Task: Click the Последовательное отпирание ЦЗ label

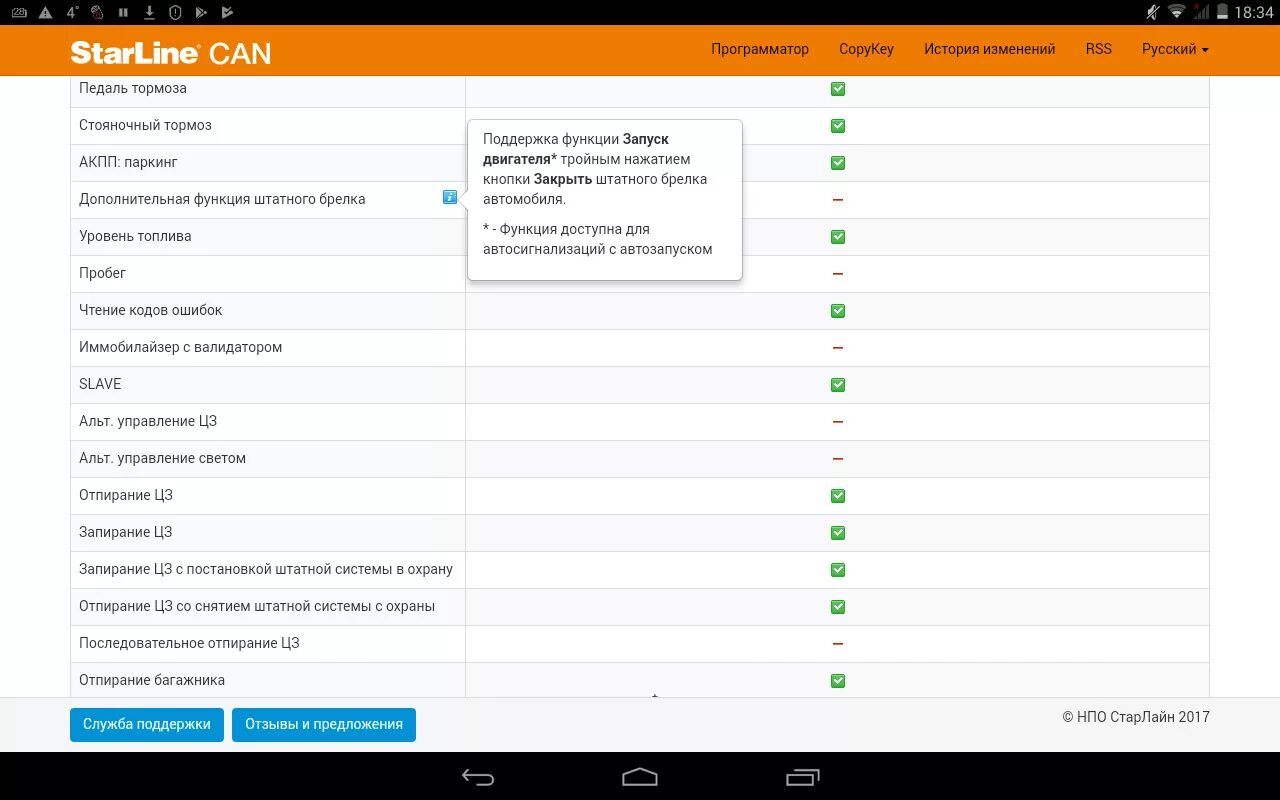Action: point(189,643)
